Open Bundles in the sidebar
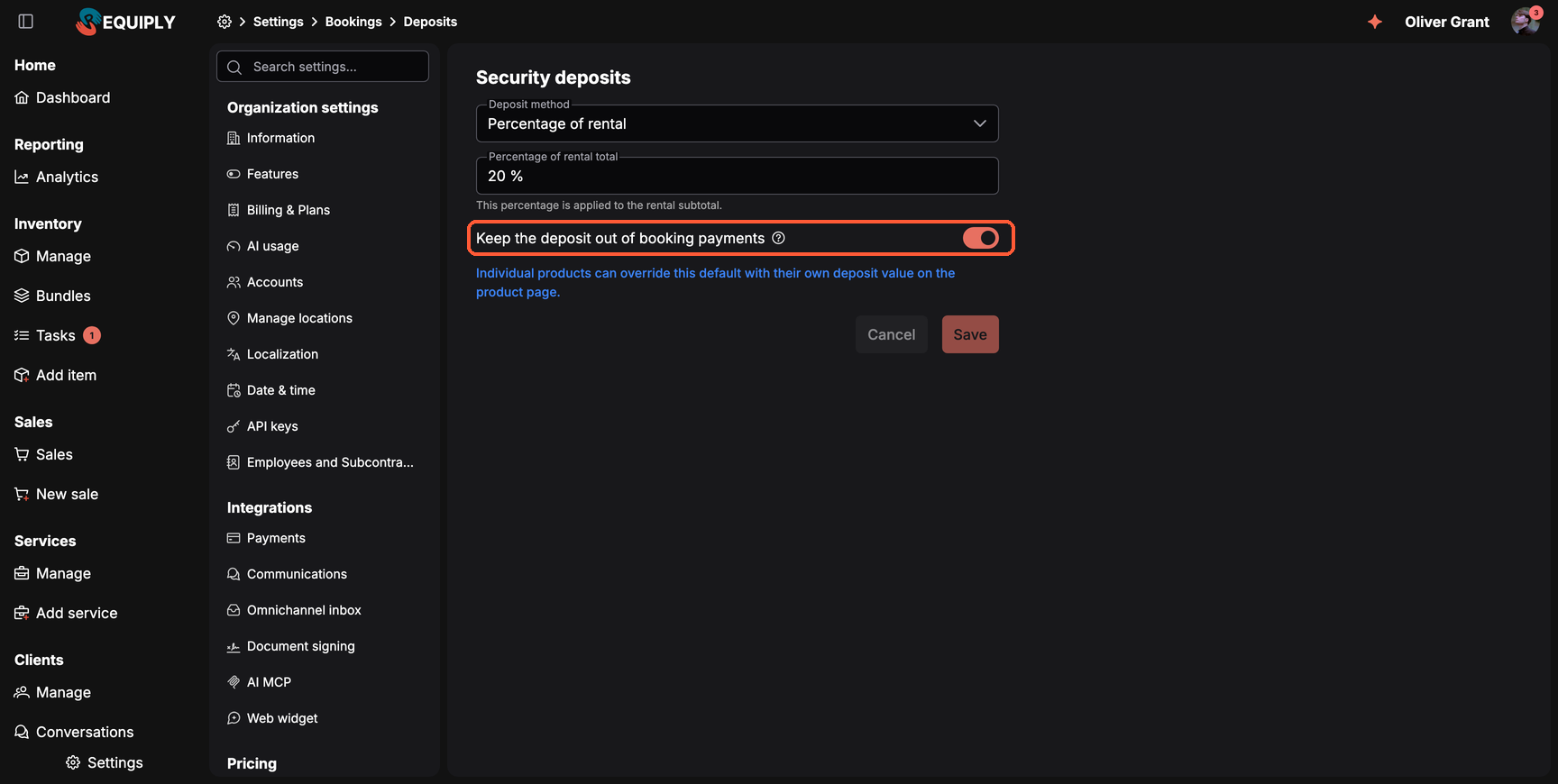Image resolution: width=1558 pixels, height=784 pixels. coord(52,296)
